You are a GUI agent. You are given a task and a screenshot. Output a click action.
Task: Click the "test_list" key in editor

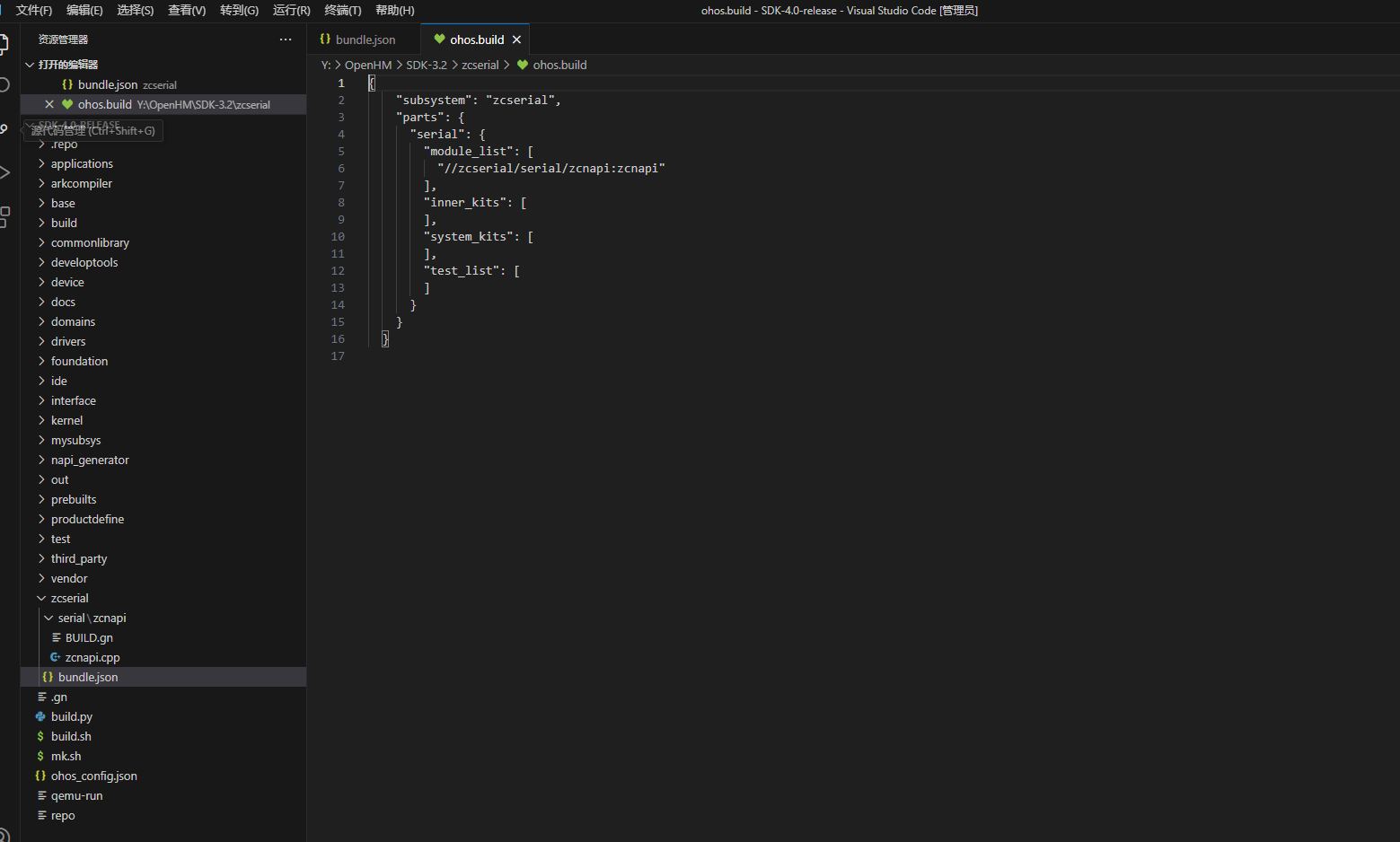(461, 270)
